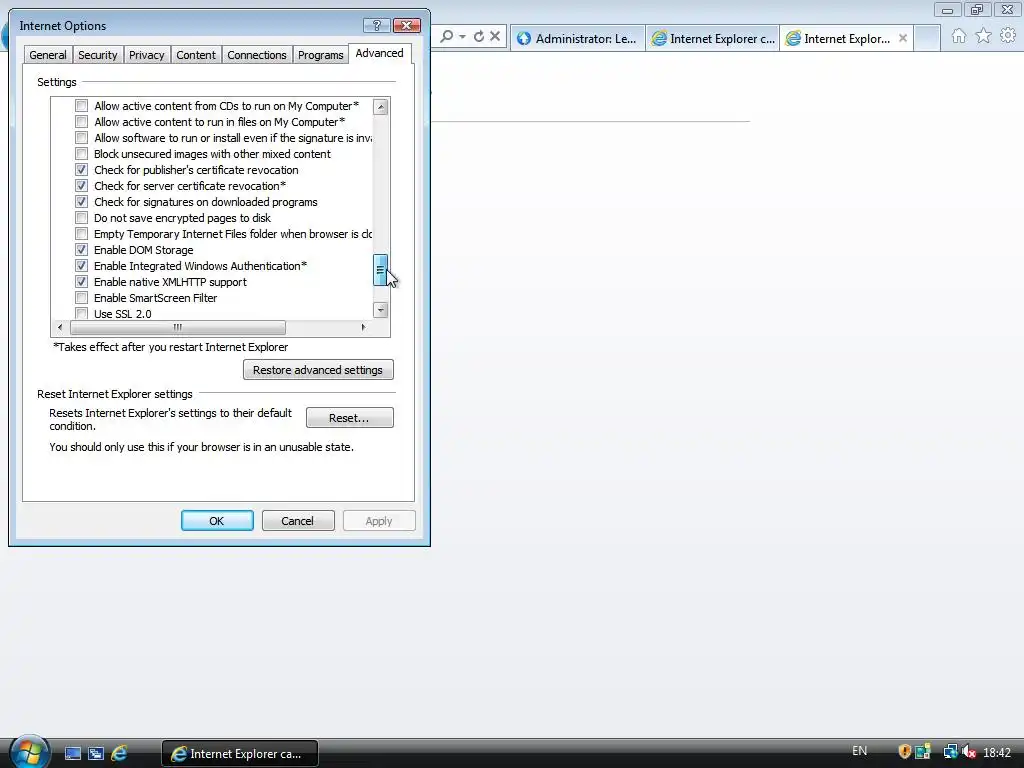Open the address bar autocomplete dropdown arrow
The image size is (1024, 768).
[462, 37]
